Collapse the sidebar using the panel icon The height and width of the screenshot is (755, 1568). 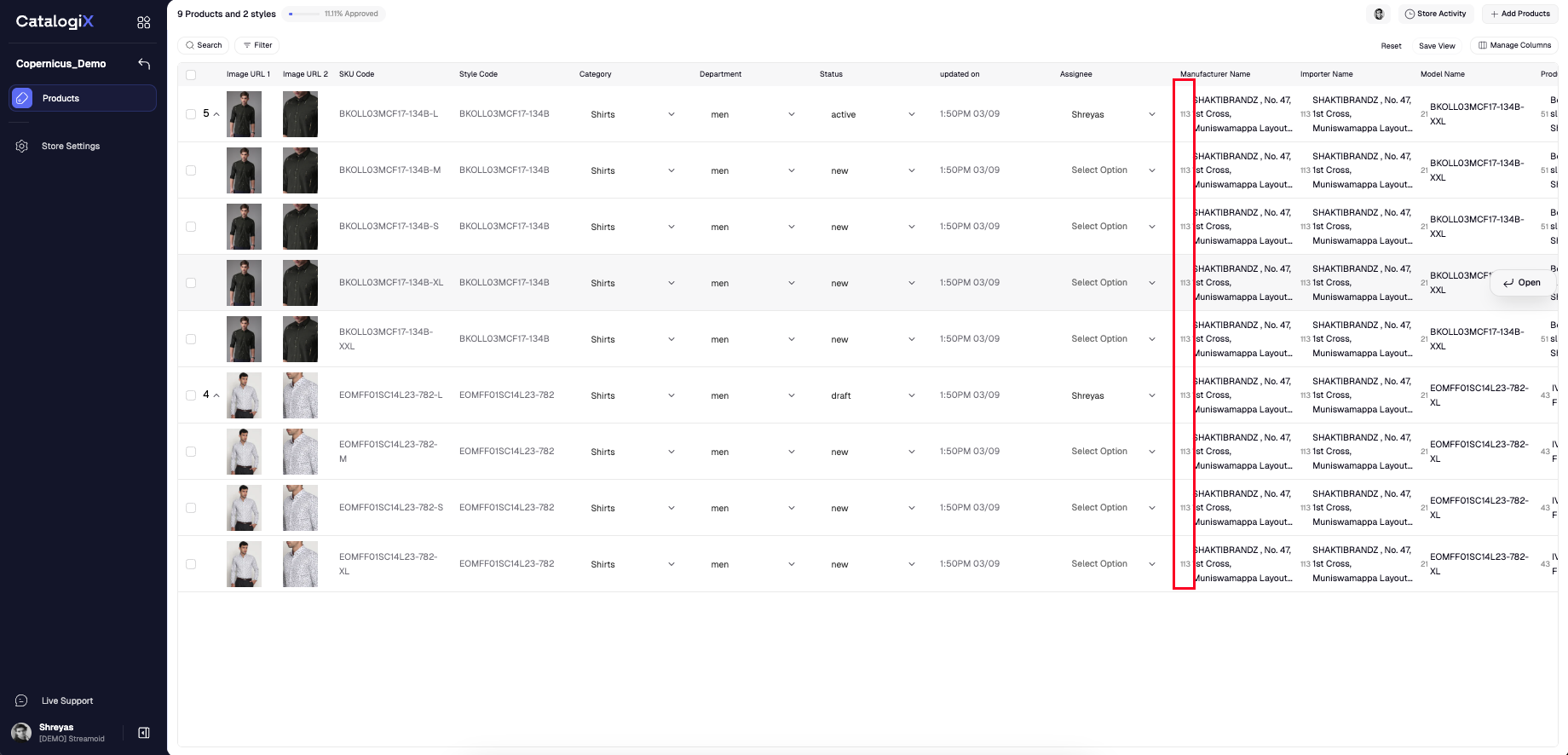(144, 733)
